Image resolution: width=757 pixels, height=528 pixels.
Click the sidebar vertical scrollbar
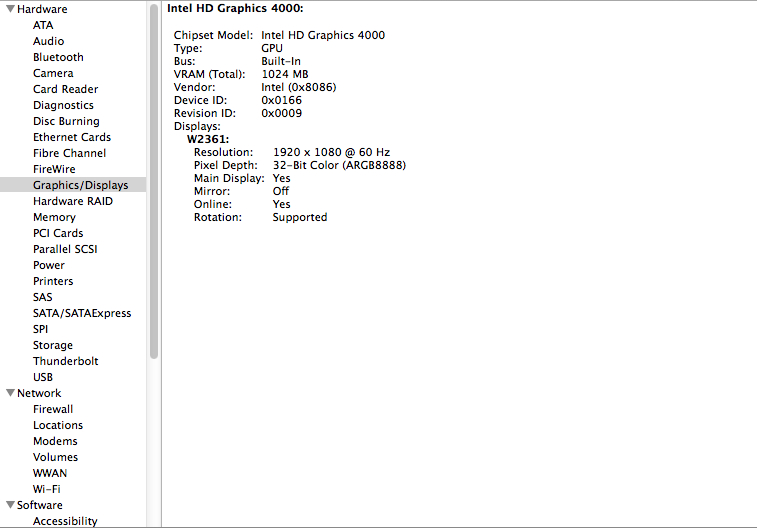click(154, 181)
